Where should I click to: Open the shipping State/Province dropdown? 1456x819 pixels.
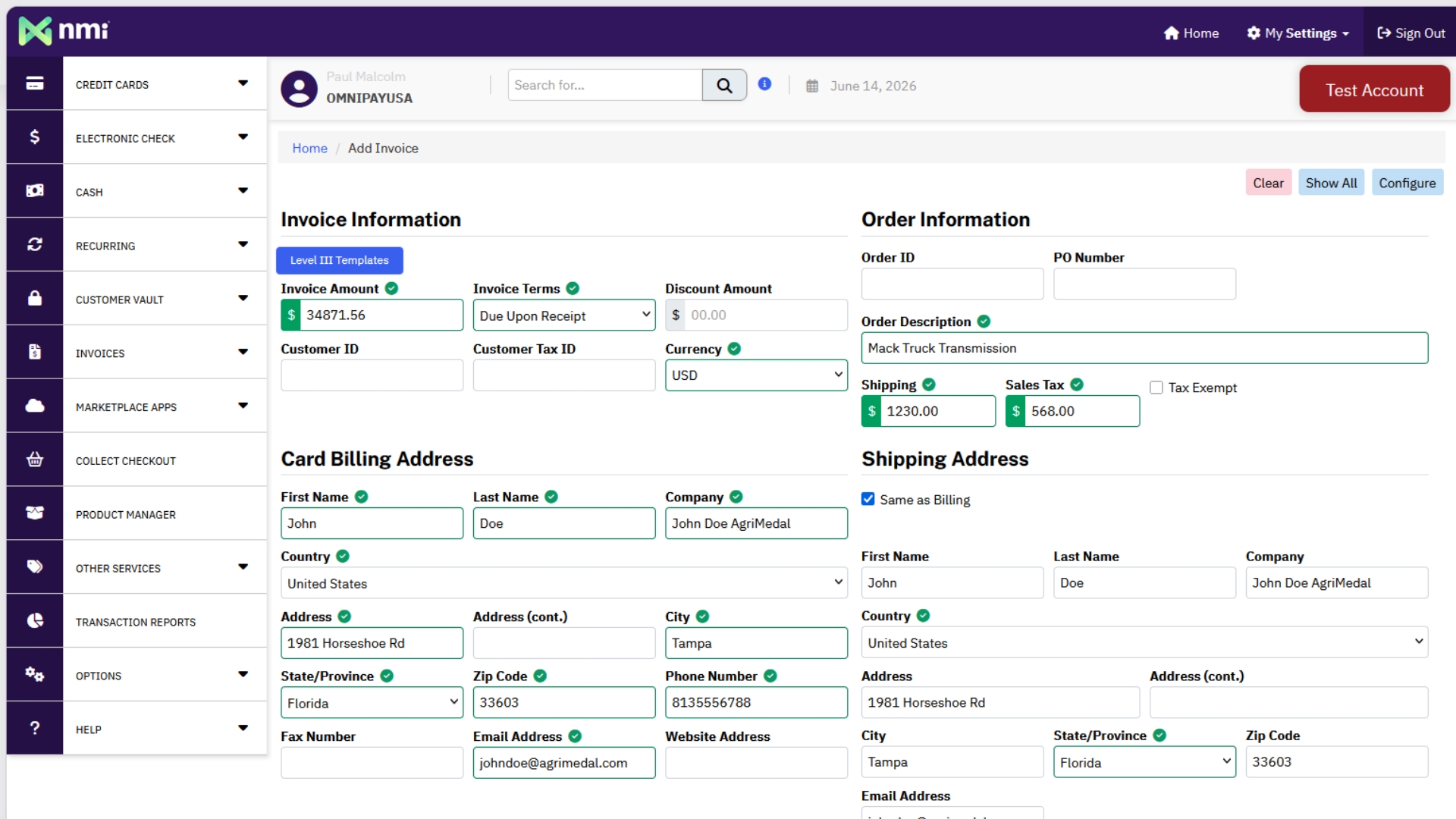click(1144, 762)
